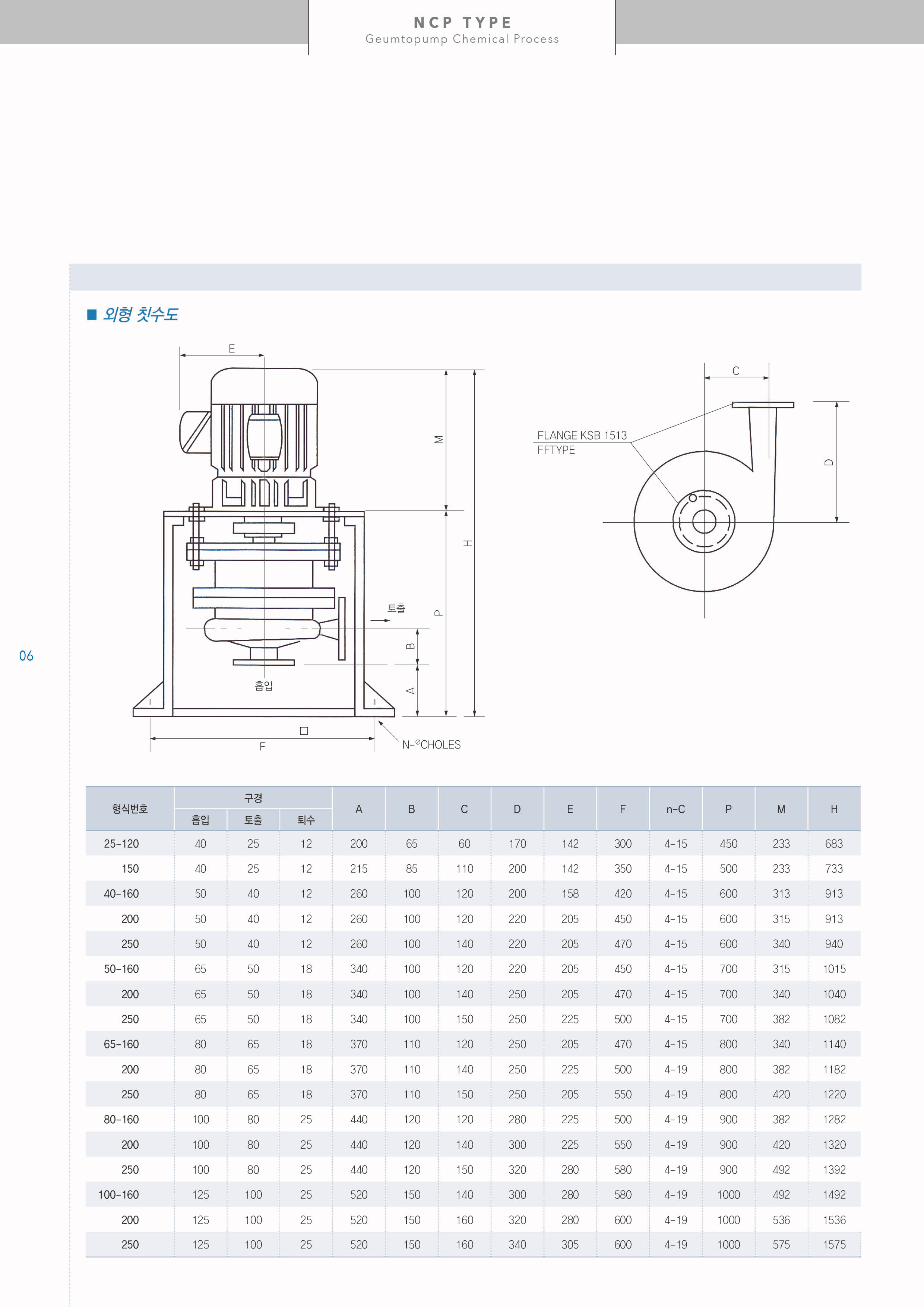This screenshot has width=924, height=1307.
Task: Click the 토출 discharge arrow label
Action: [x=396, y=608]
